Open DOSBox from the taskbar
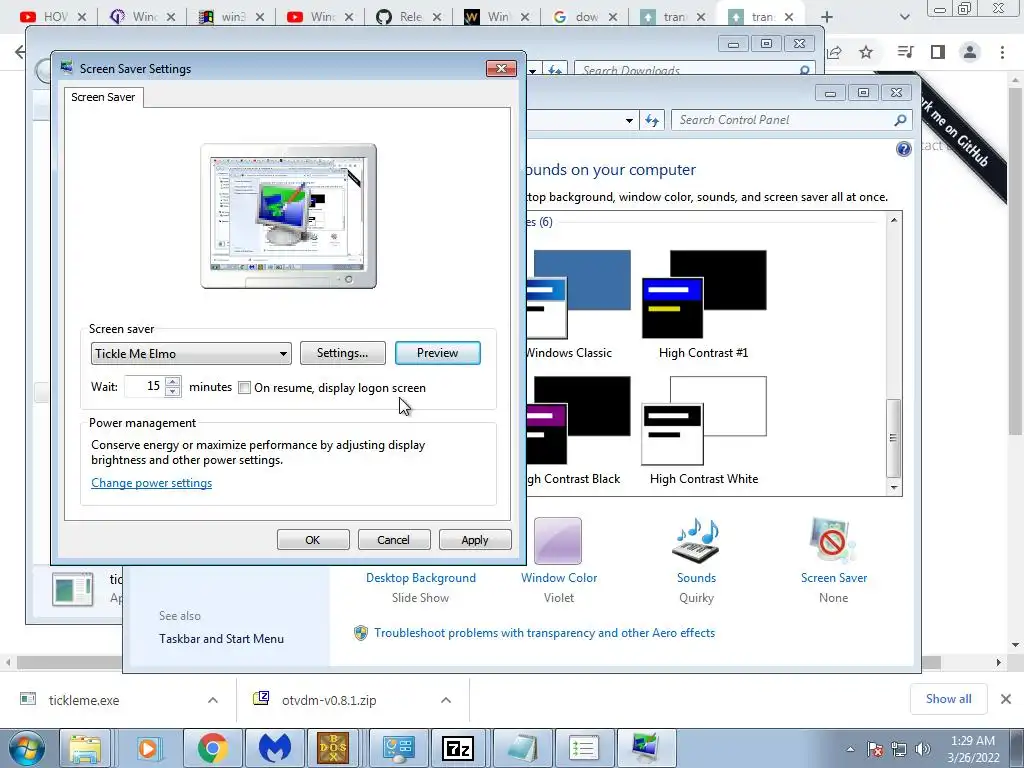The height and width of the screenshot is (768, 1024). (334, 748)
